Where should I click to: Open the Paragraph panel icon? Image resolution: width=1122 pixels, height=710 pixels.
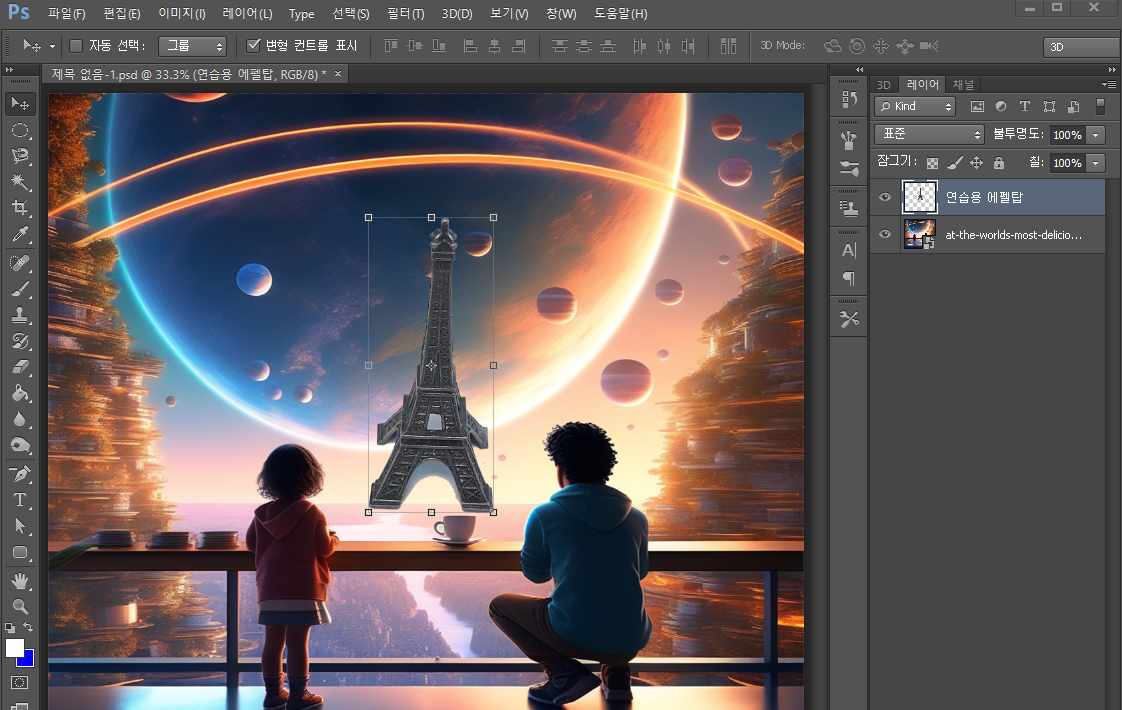click(849, 278)
